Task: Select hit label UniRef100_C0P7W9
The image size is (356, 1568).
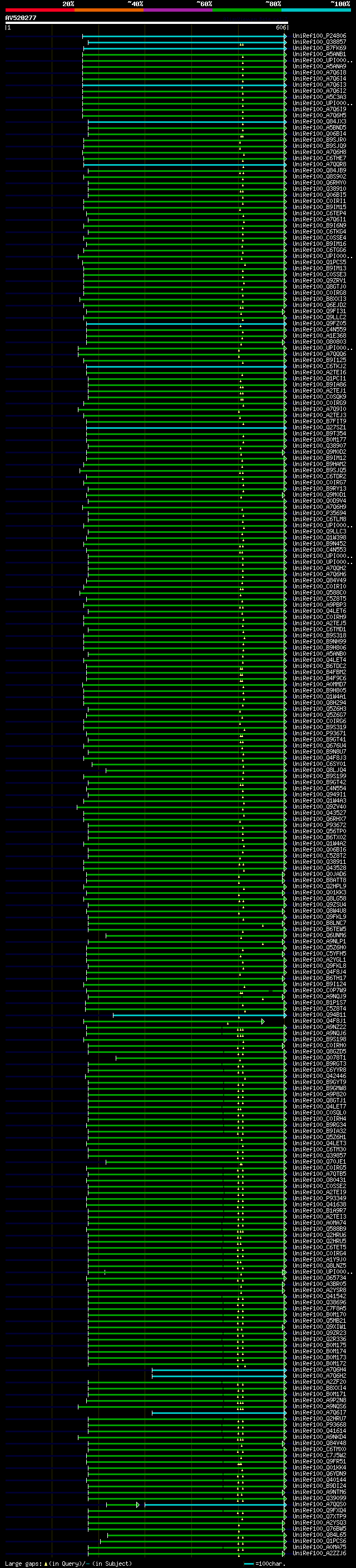Action: [x=319, y=990]
